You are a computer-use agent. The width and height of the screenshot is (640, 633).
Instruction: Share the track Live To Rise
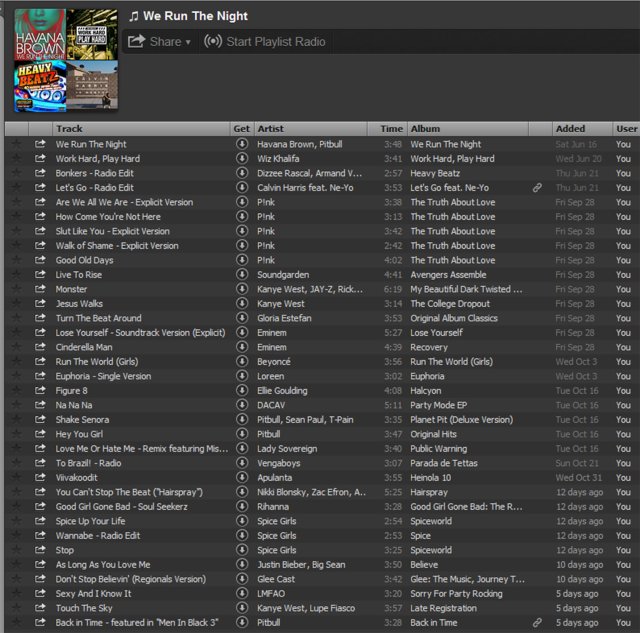pyautogui.click(x=40, y=275)
